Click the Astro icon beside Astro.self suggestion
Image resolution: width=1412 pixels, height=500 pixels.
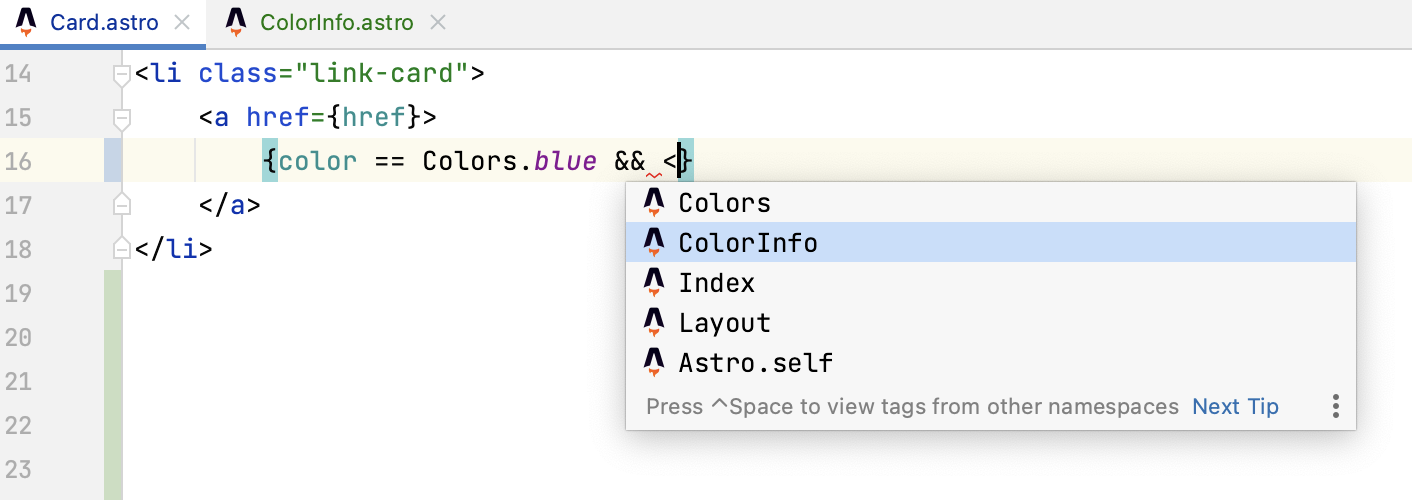(654, 362)
